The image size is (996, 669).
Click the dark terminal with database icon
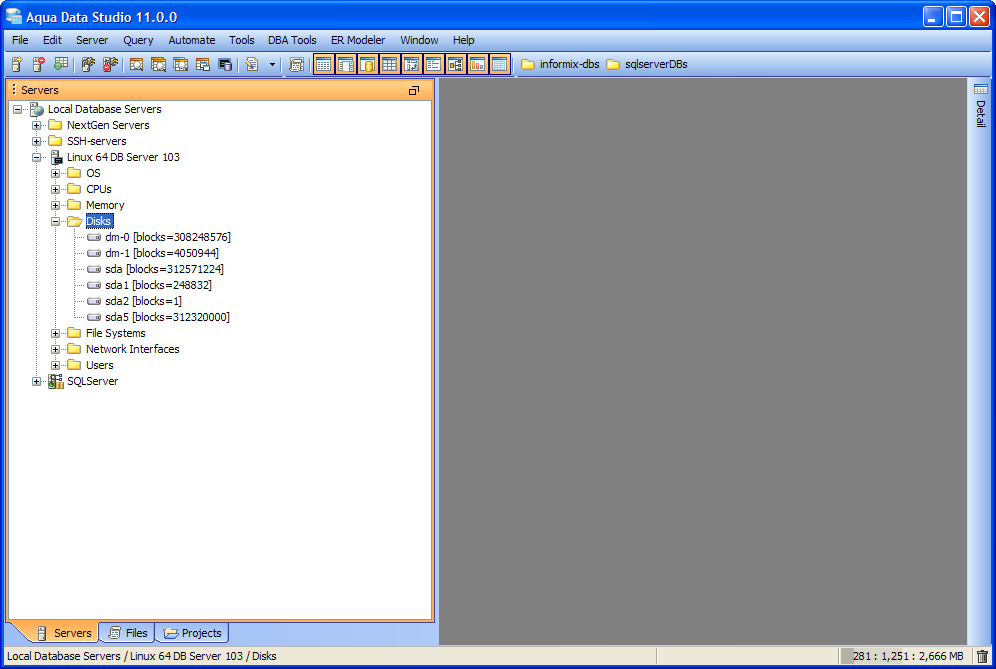click(225, 64)
